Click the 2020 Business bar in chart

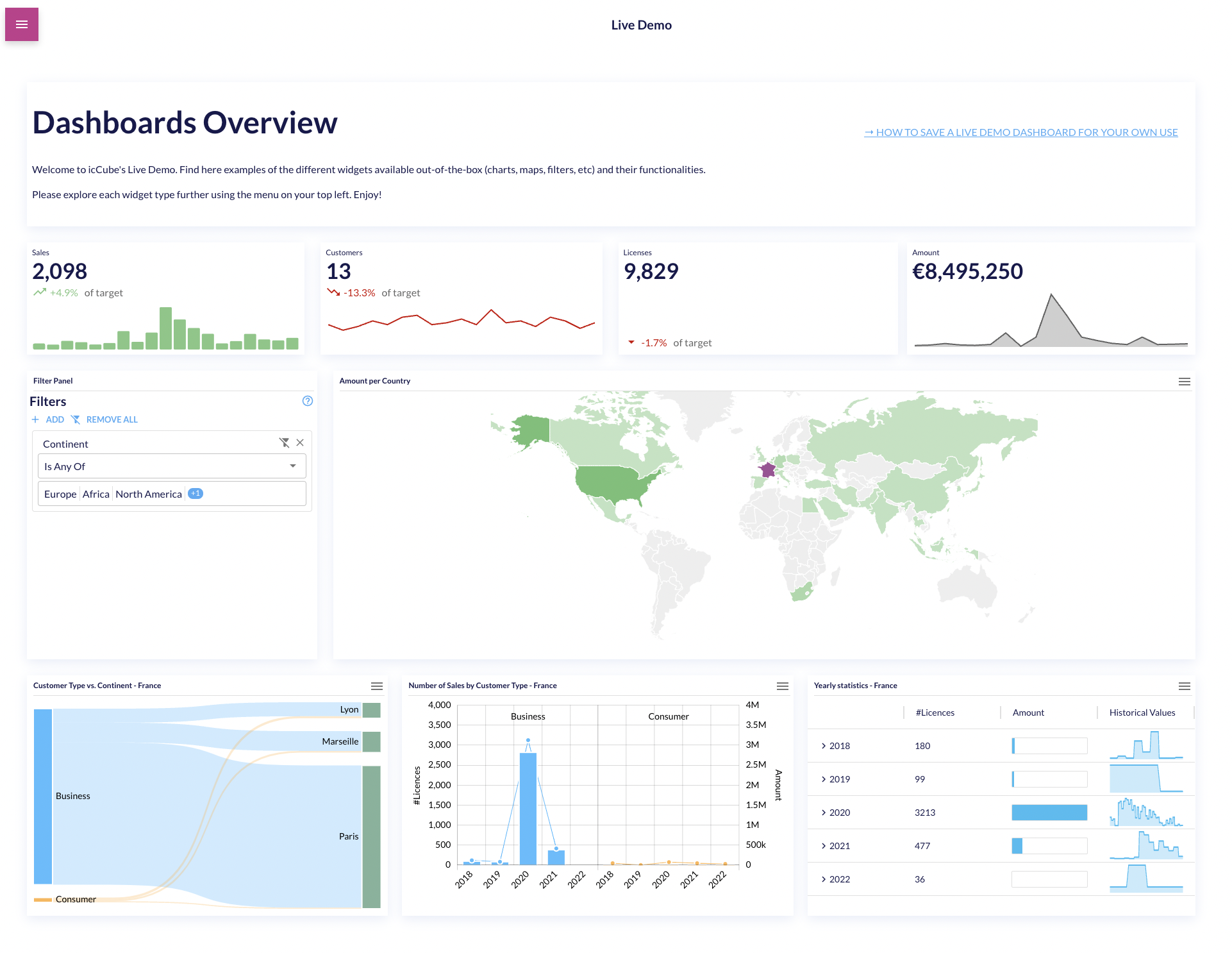coord(528,808)
